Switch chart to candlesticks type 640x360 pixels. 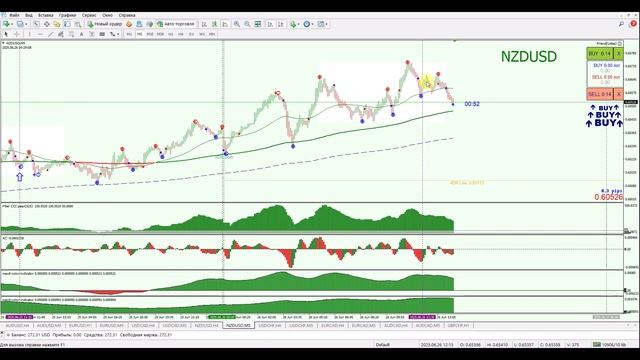[214, 24]
